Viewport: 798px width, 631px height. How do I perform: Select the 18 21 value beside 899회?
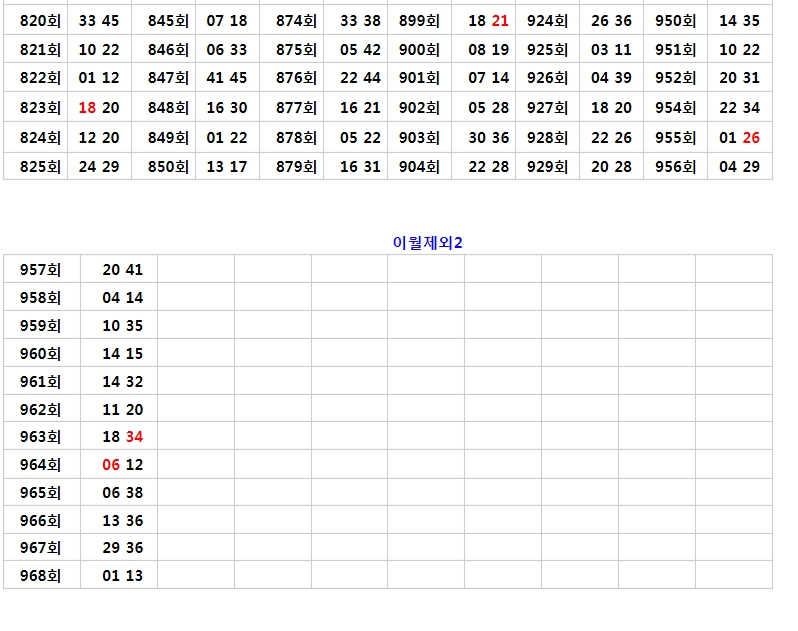[x=488, y=20]
